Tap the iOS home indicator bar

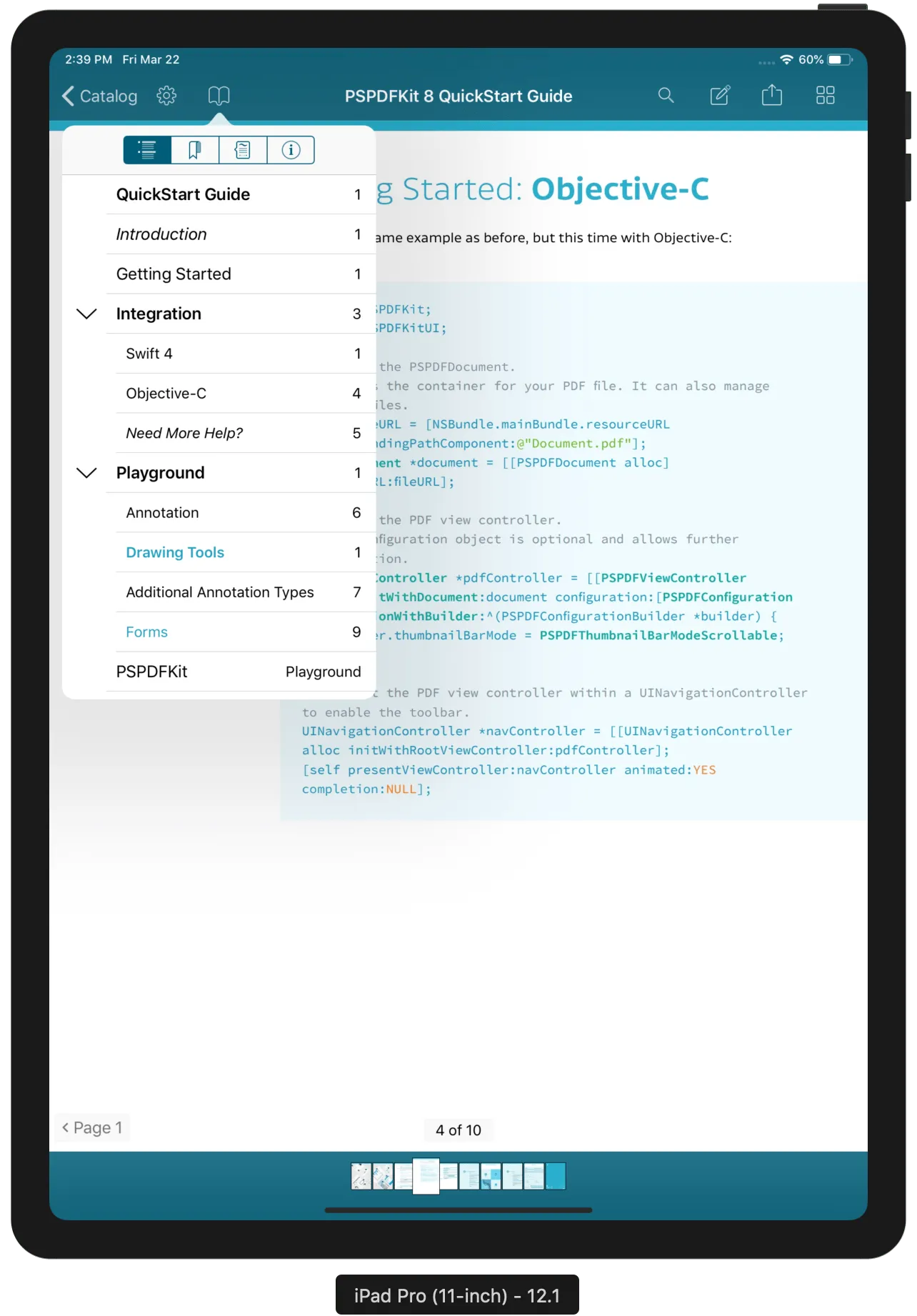click(459, 1210)
